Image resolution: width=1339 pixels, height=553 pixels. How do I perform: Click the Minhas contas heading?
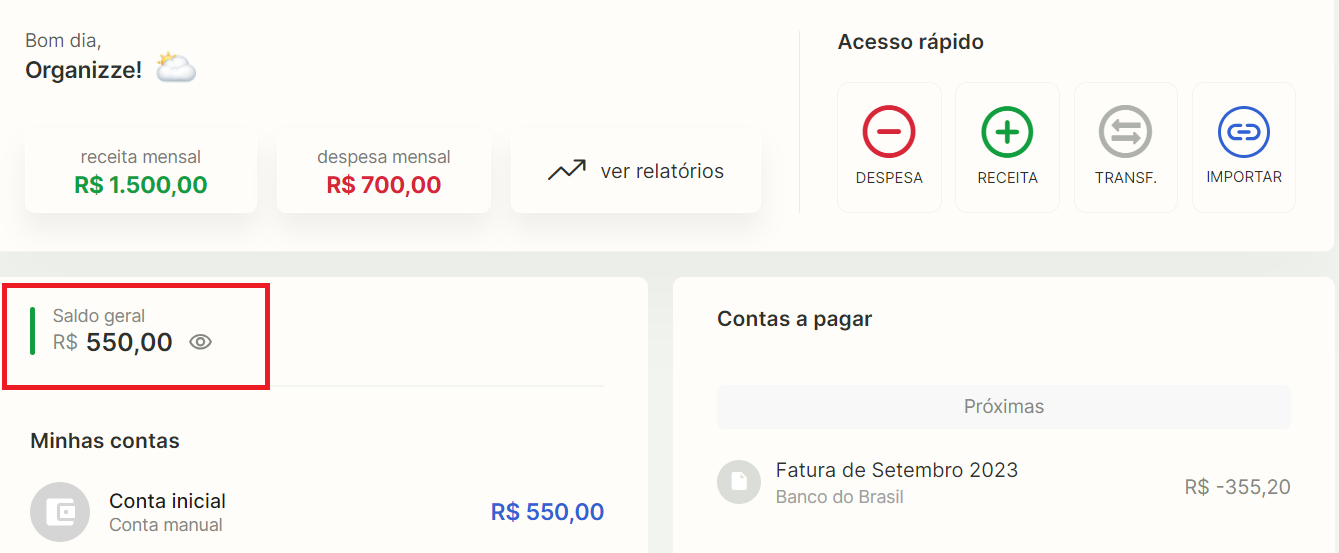(105, 441)
